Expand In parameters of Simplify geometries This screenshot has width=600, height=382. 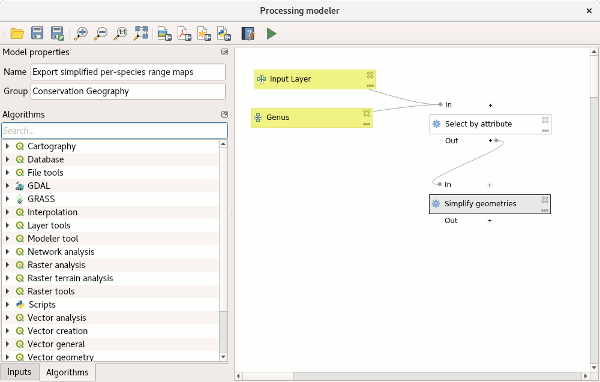click(489, 185)
